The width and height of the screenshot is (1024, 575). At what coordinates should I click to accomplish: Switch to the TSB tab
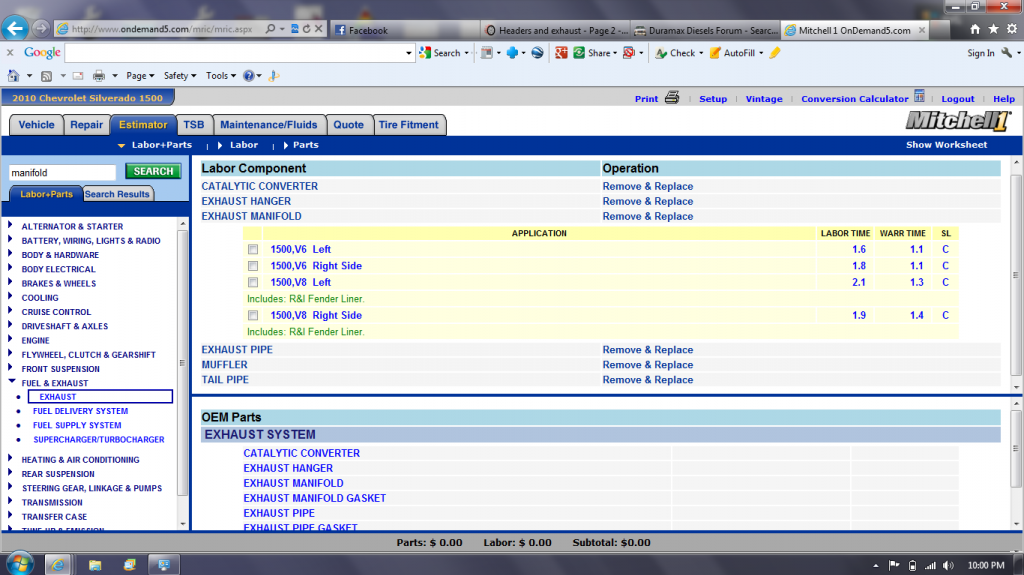tap(194, 125)
